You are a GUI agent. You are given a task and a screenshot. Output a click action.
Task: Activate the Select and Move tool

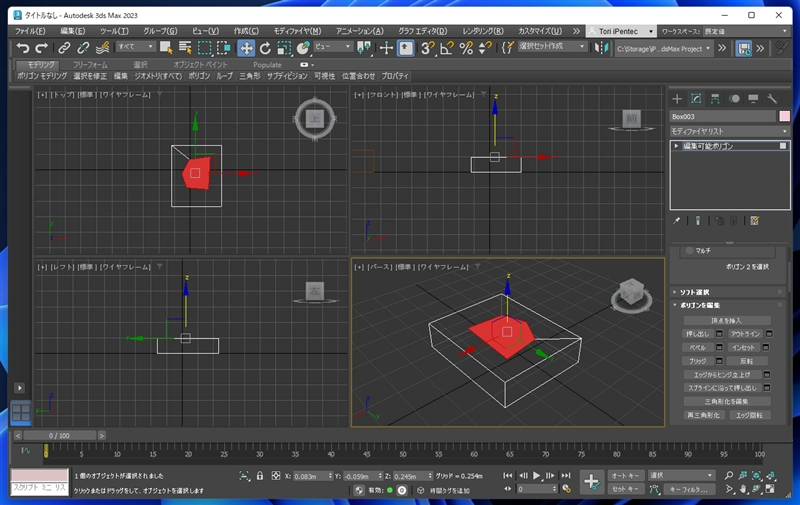(x=246, y=48)
